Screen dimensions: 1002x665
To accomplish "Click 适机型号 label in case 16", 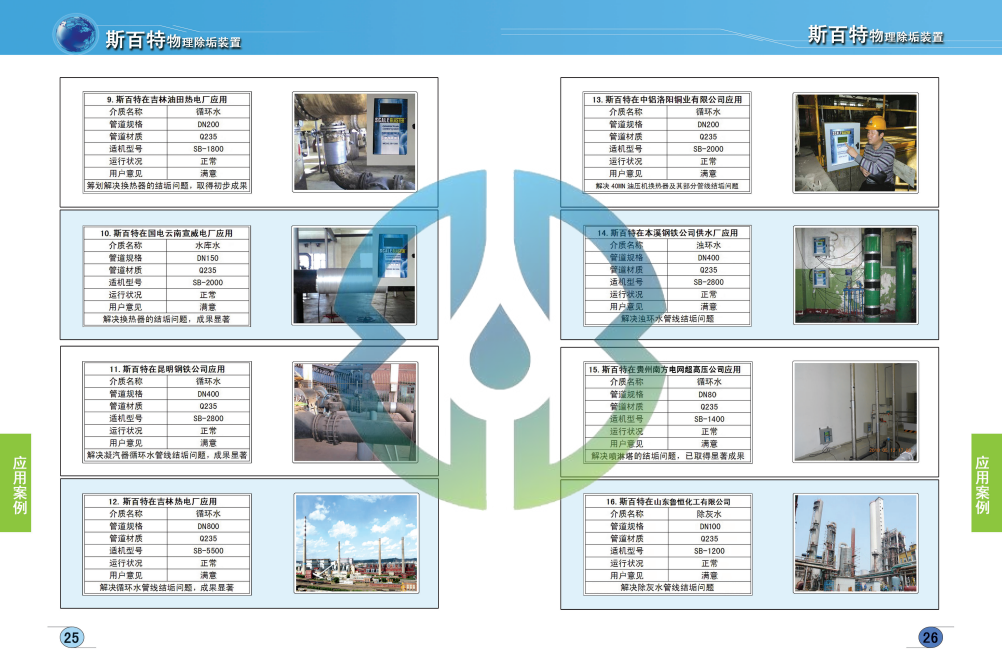I will click(x=626, y=551).
